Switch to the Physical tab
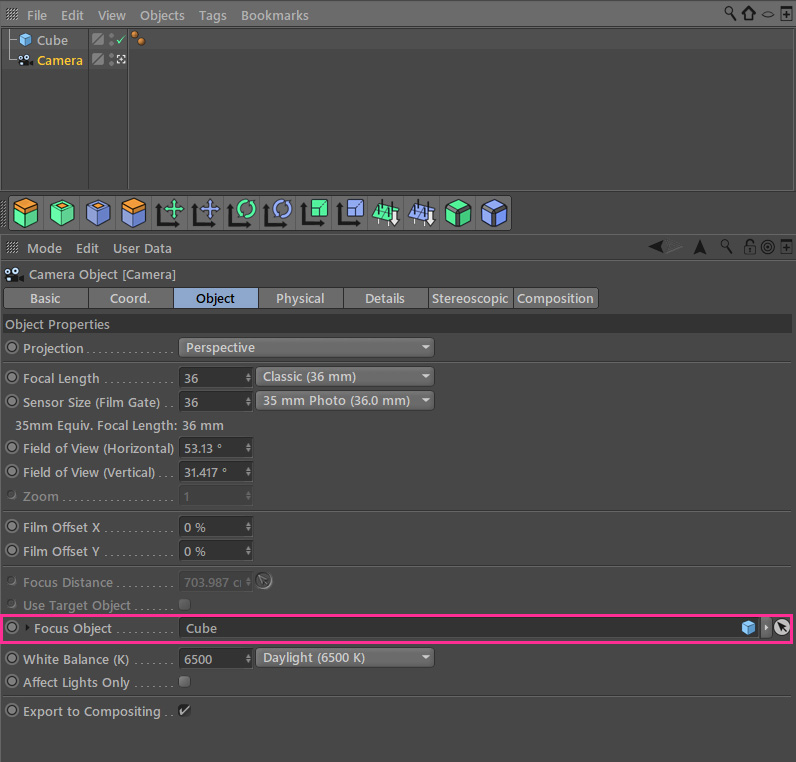Image resolution: width=796 pixels, height=762 pixels. 301,299
